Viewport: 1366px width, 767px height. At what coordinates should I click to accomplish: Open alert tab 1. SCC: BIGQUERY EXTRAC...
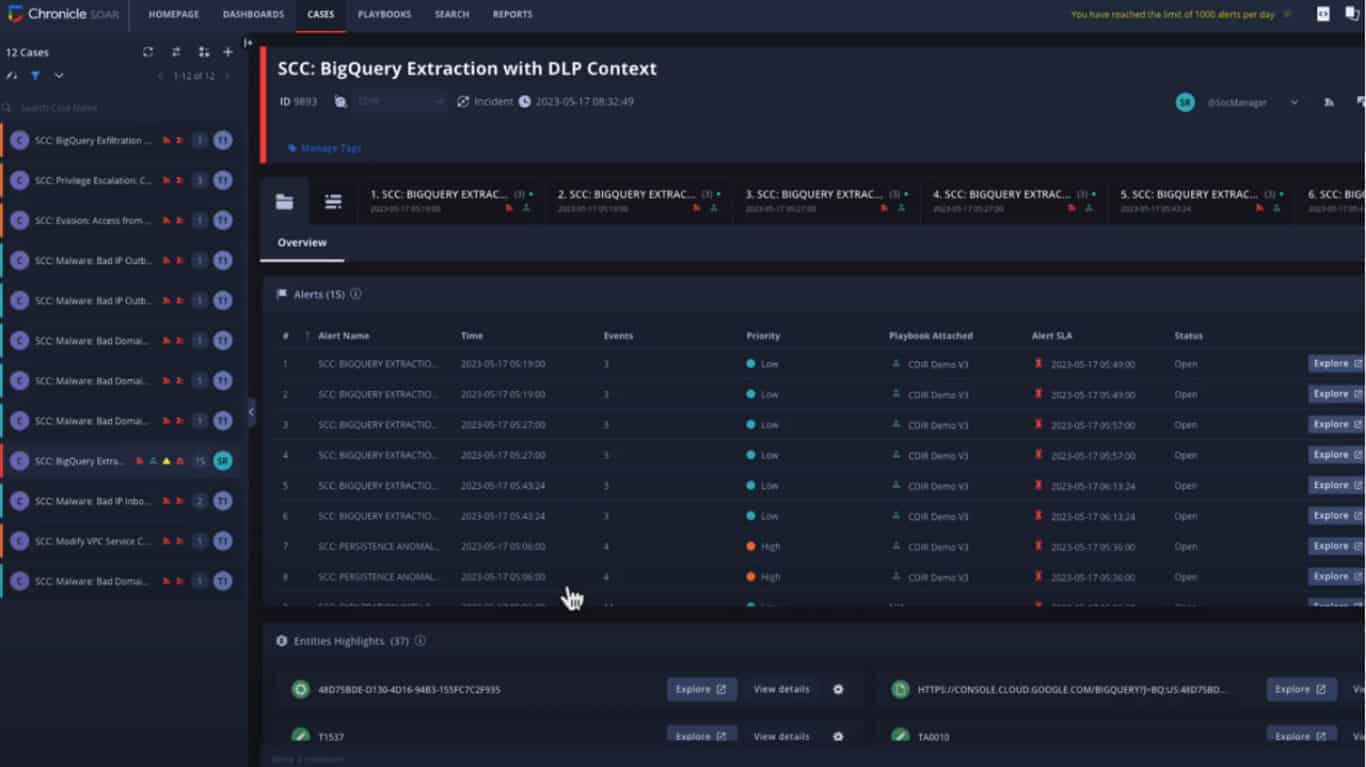tap(452, 201)
